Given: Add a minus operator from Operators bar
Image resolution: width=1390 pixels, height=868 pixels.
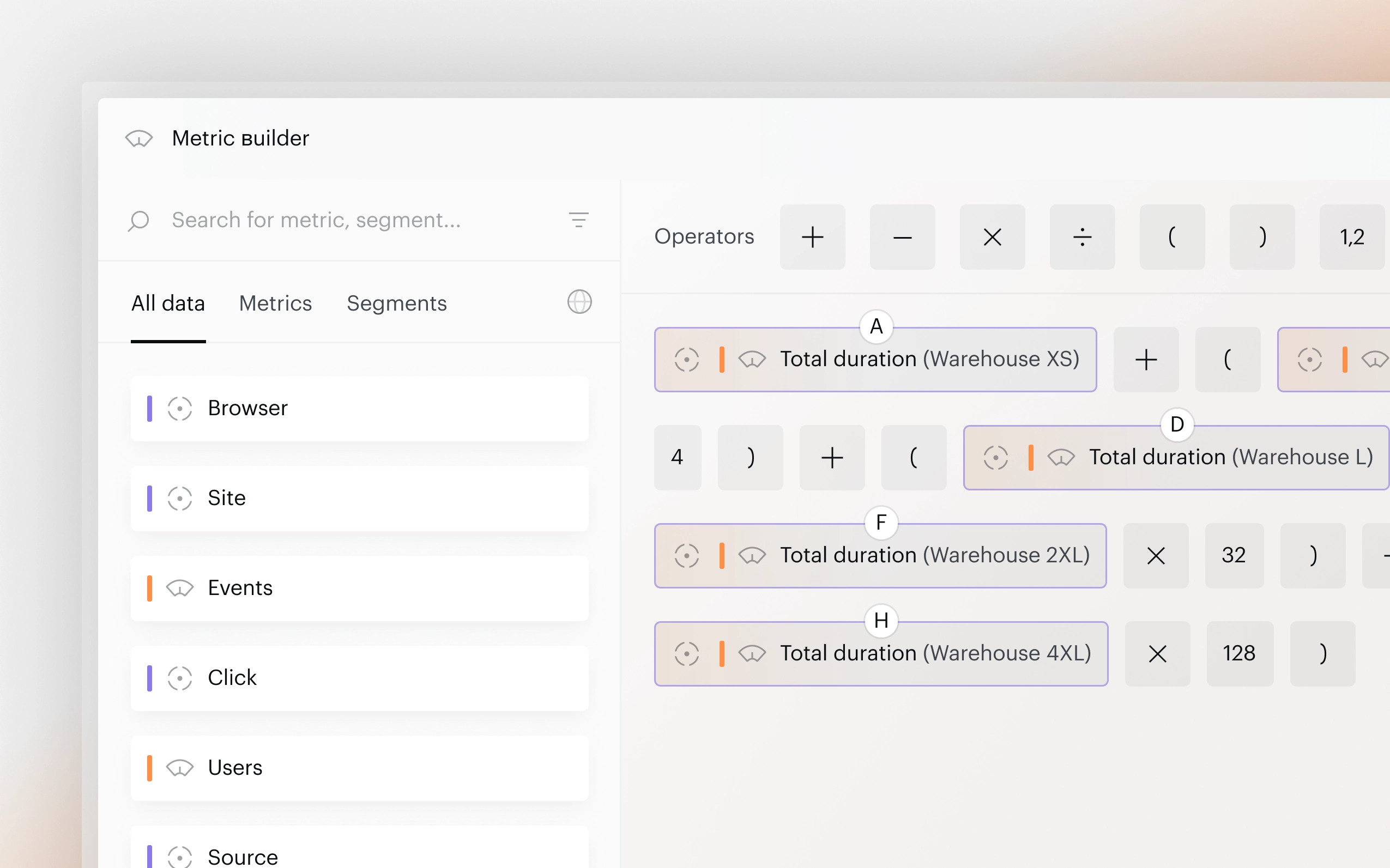Looking at the screenshot, I should 903,237.
